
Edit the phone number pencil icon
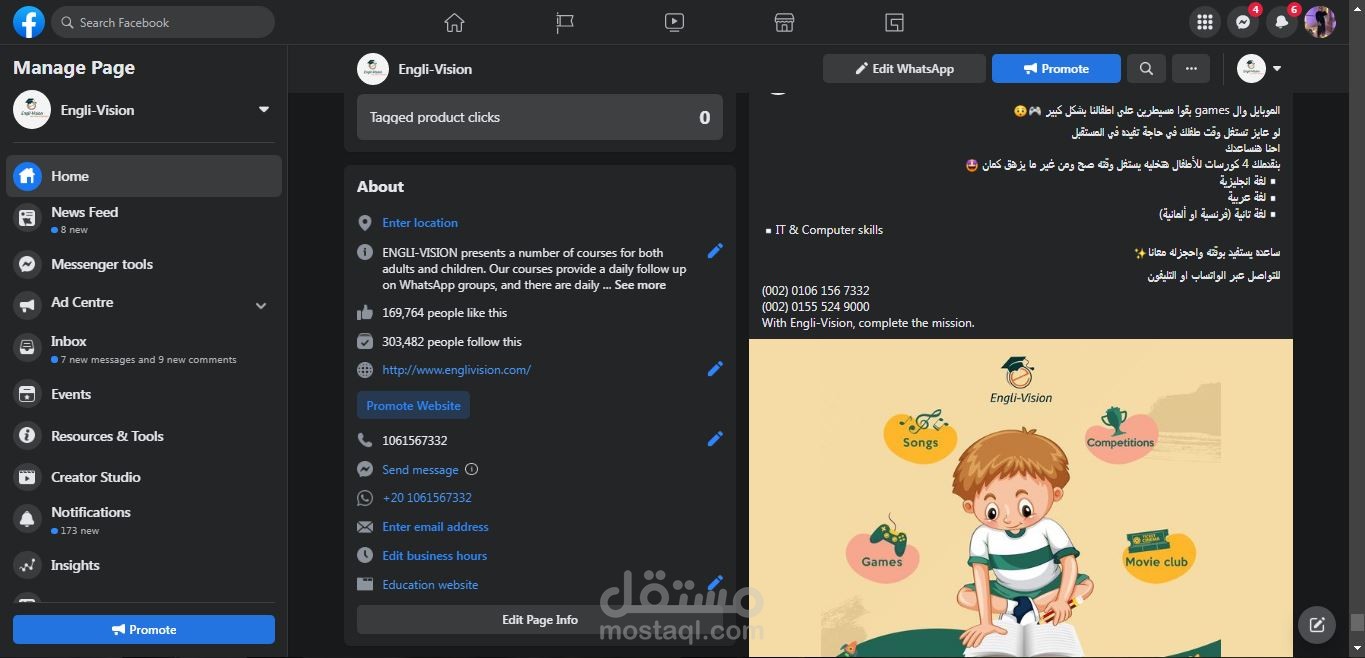click(715, 439)
